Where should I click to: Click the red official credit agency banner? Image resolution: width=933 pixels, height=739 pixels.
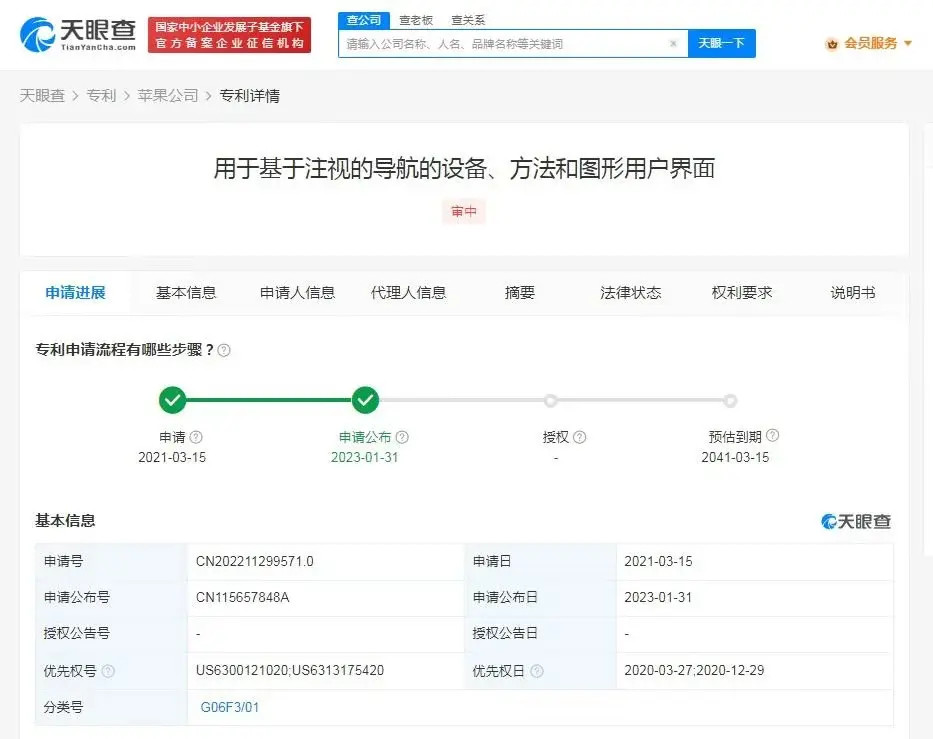(x=230, y=35)
